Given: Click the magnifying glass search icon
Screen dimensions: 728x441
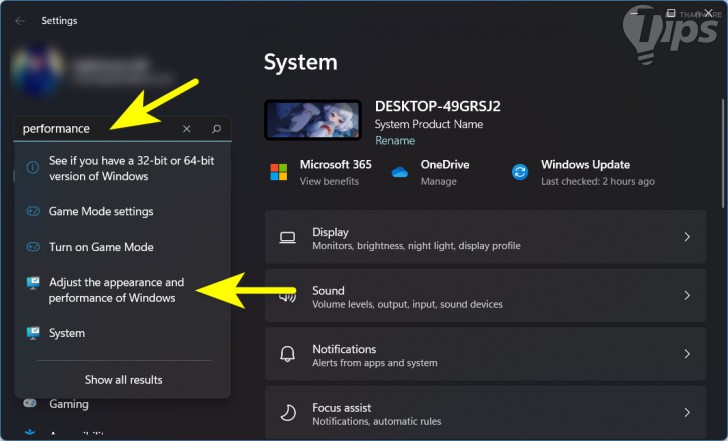Looking at the screenshot, I should click(x=216, y=129).
